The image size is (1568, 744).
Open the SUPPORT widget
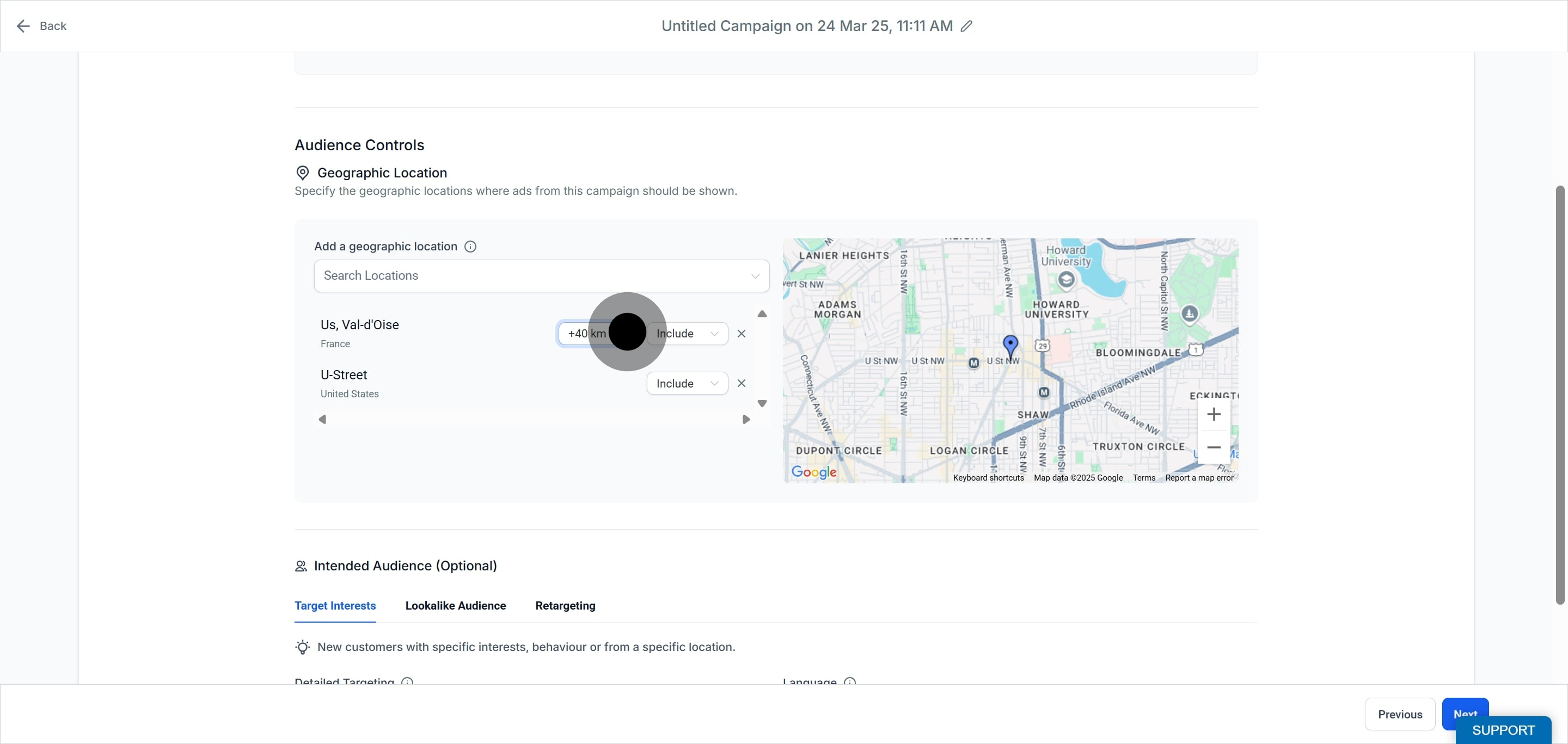pos(1503,730)
